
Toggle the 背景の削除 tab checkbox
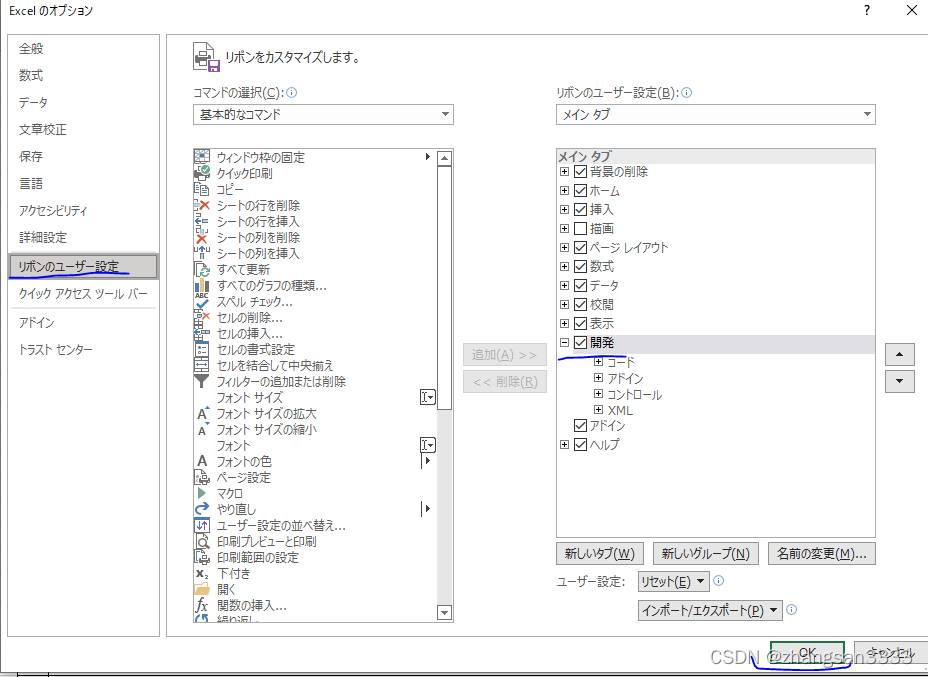(x=580, y=172)
